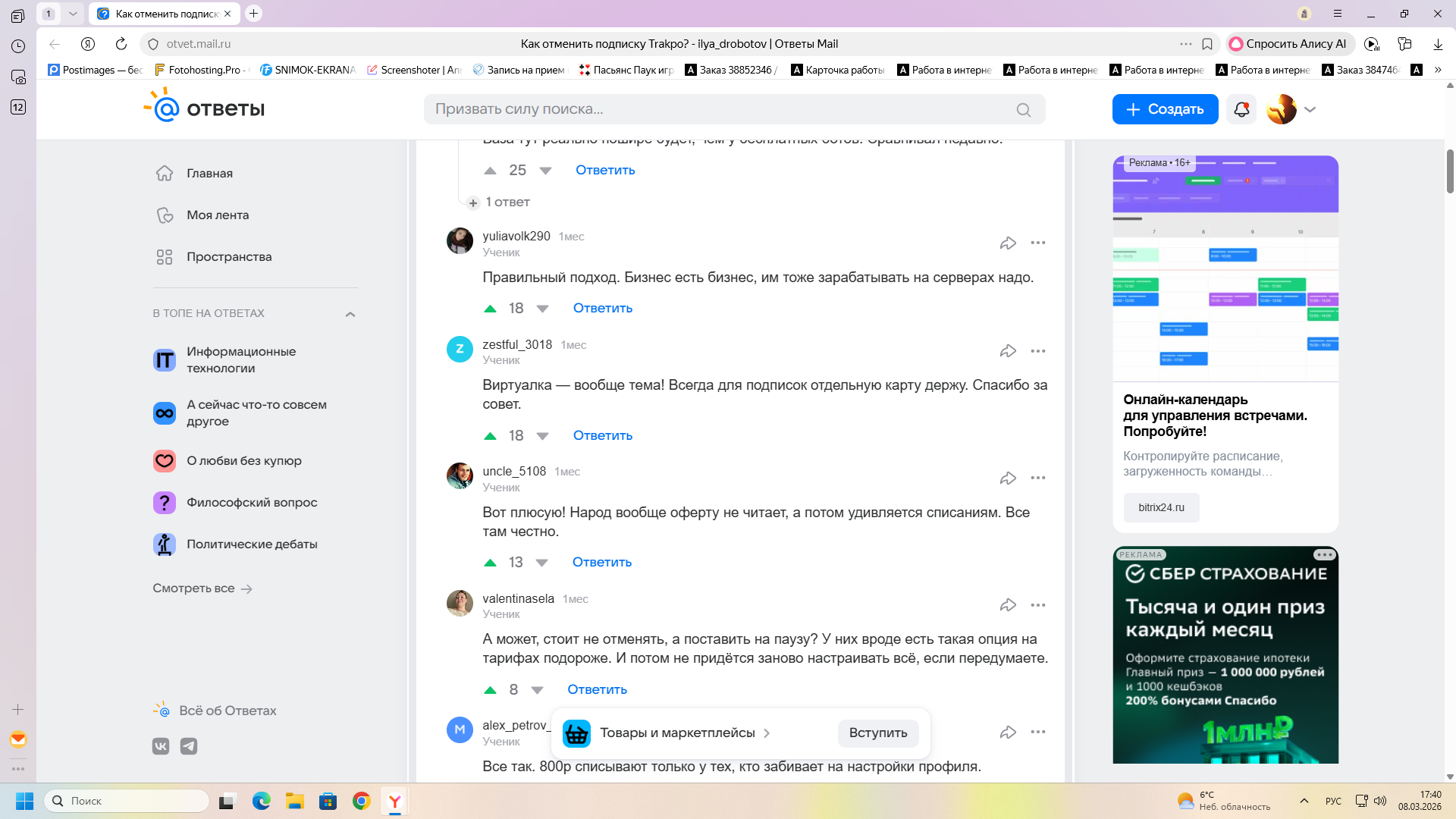Click the search magnifier icon
This screenshot has width=1456, height=819.
point(1023,110)
